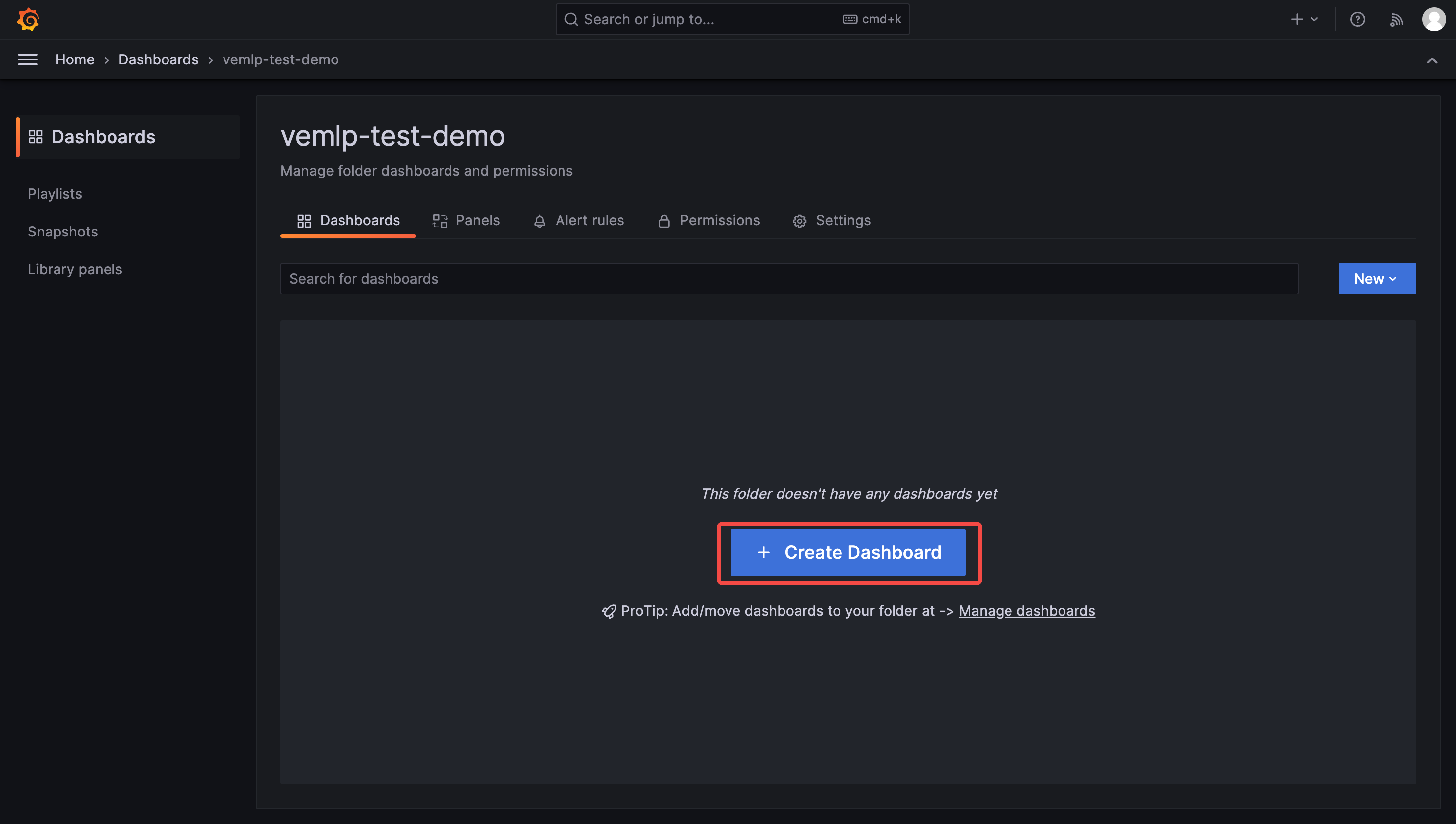The image size is (1456, 824).
Task: Click the Search for dashboards field
Action: pyautogui.click(x=789, y=279)
